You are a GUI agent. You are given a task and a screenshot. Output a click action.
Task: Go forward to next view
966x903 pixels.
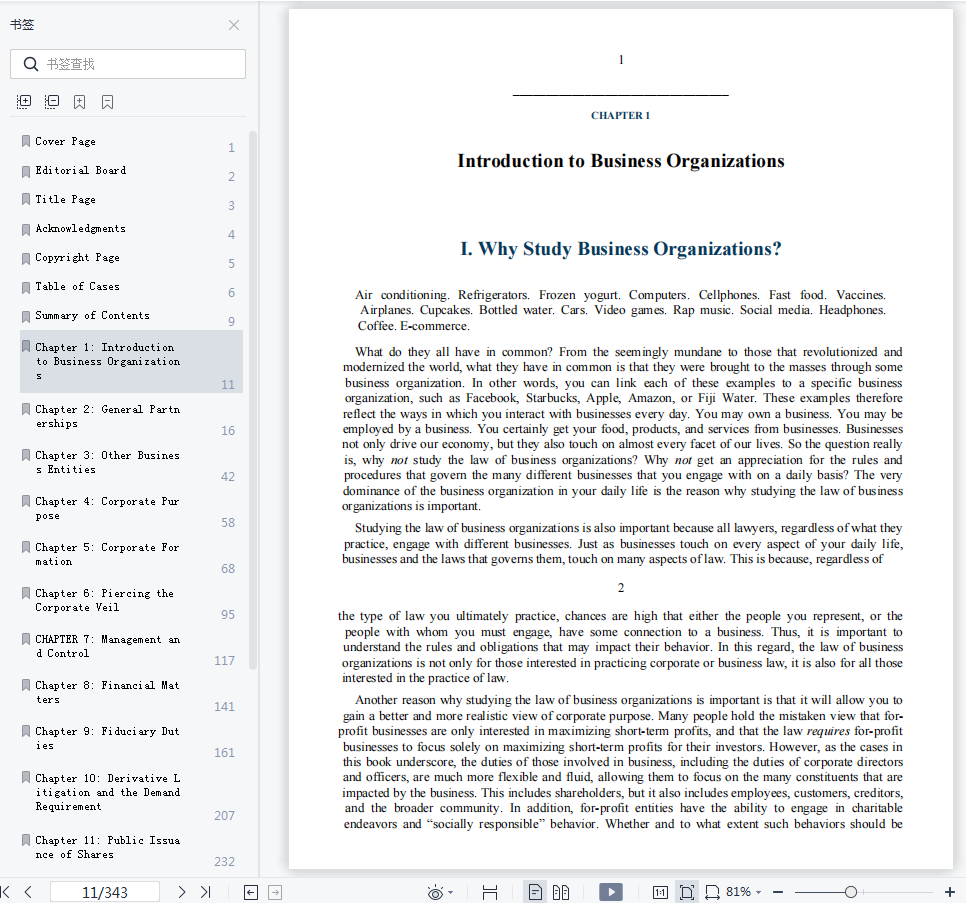click(x=275, y=892)
